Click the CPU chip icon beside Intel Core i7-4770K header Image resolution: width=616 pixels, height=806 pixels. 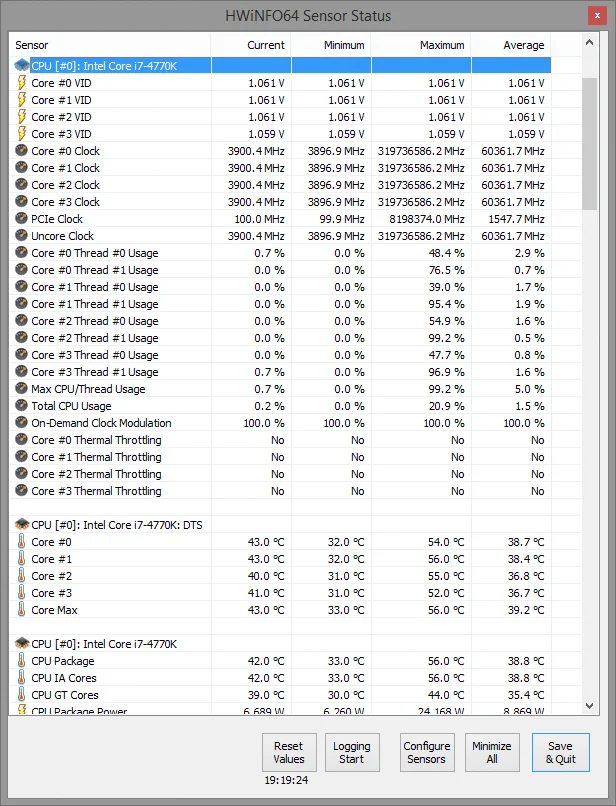pyautogui.click(x=21, y=65)
